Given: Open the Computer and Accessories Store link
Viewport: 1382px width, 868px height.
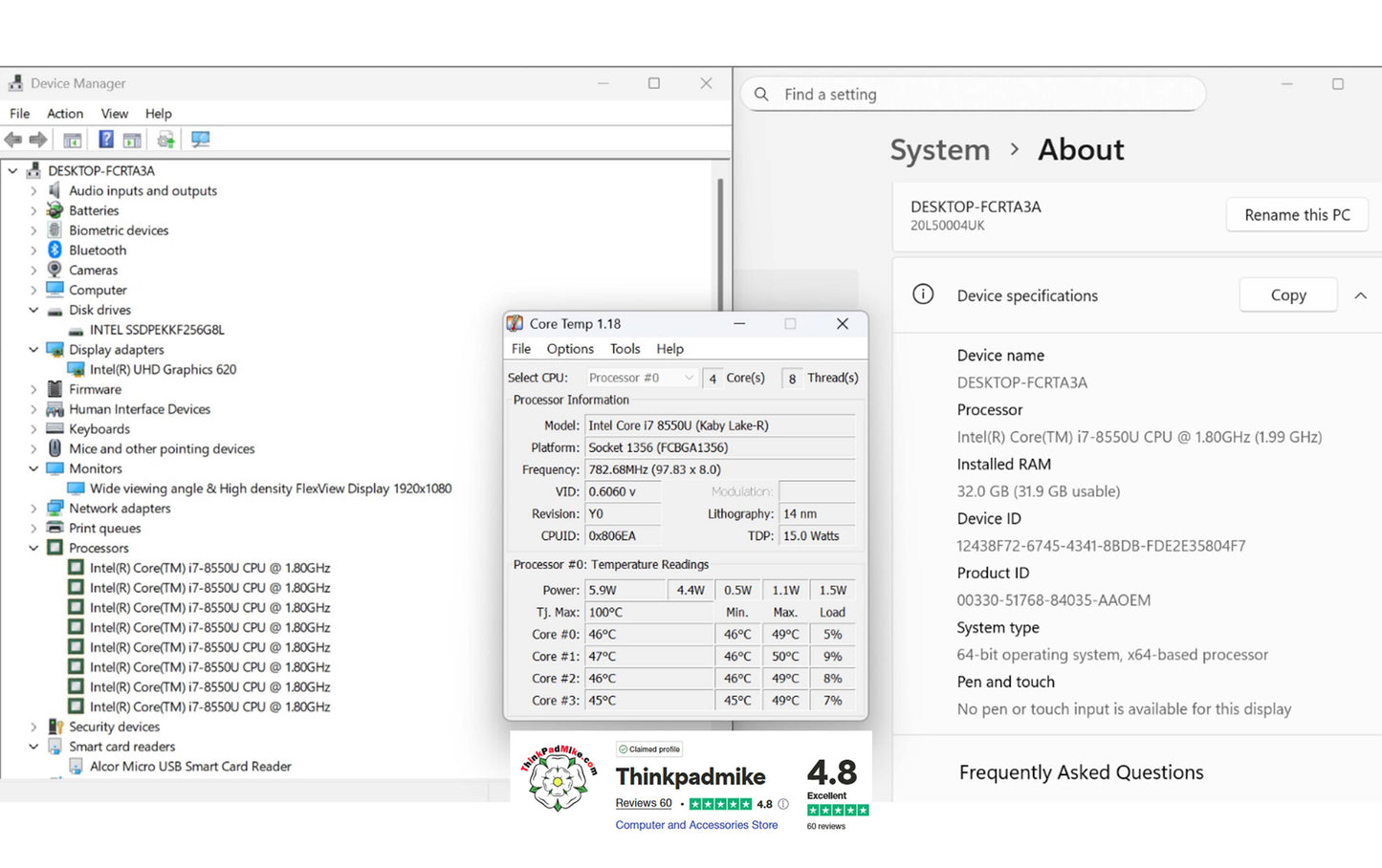Looking at the screenshot, I should coord(696,825).
